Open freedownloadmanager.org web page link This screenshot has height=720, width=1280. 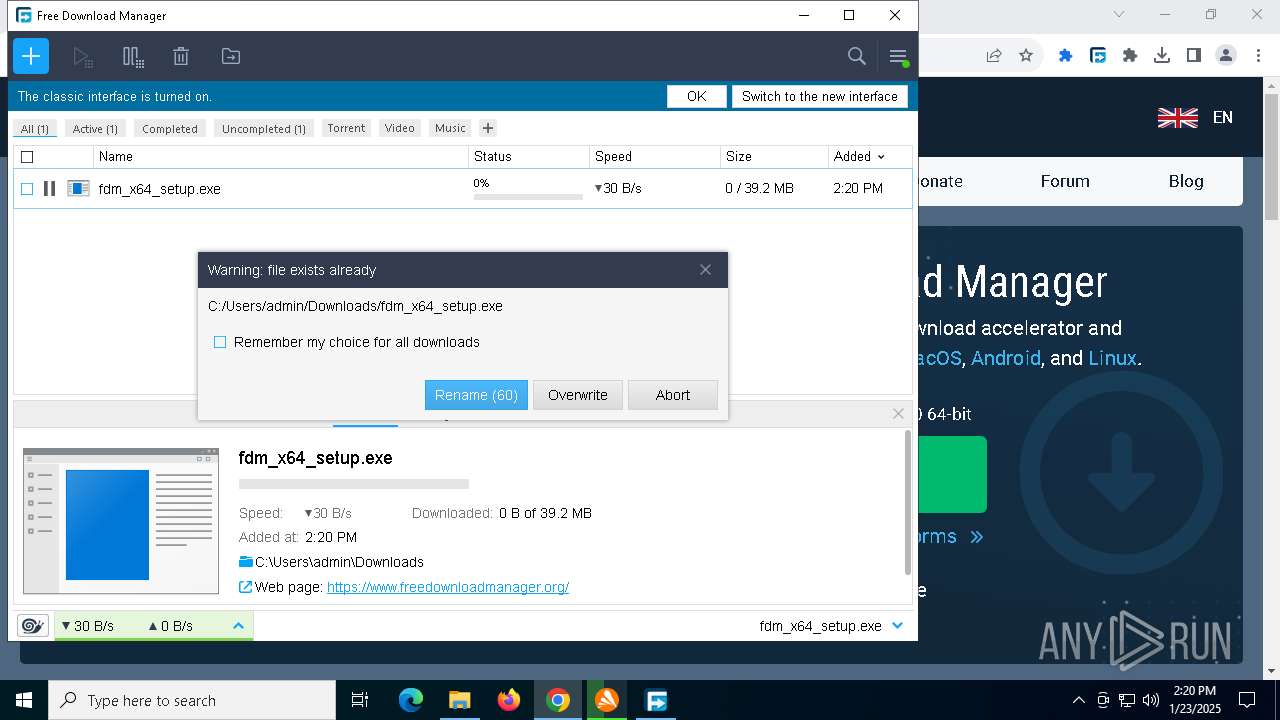[x=448, y=587]
